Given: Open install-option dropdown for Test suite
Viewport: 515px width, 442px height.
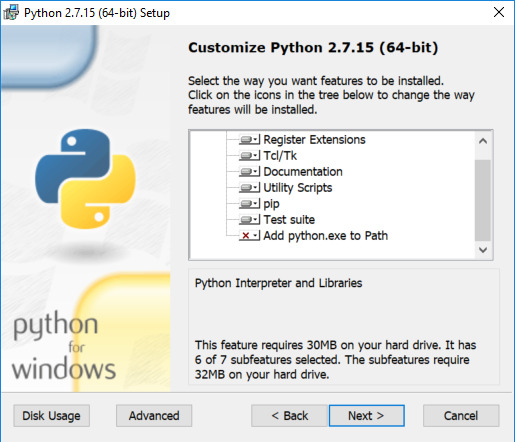Looking at the screenshot, I should [x=249, y=219].
